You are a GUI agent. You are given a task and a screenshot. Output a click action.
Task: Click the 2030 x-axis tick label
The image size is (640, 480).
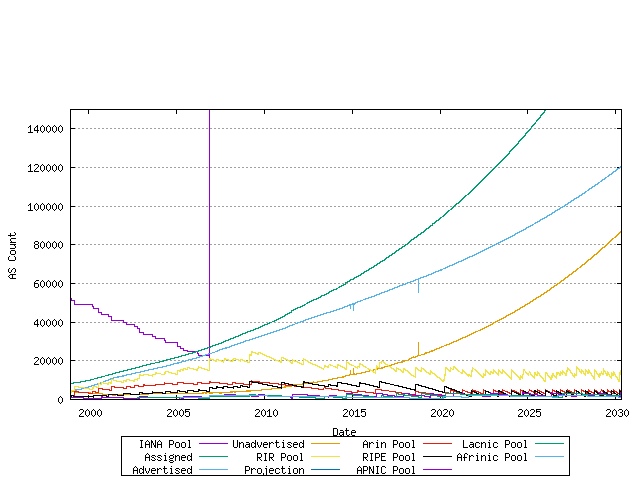tap(617, 412)
